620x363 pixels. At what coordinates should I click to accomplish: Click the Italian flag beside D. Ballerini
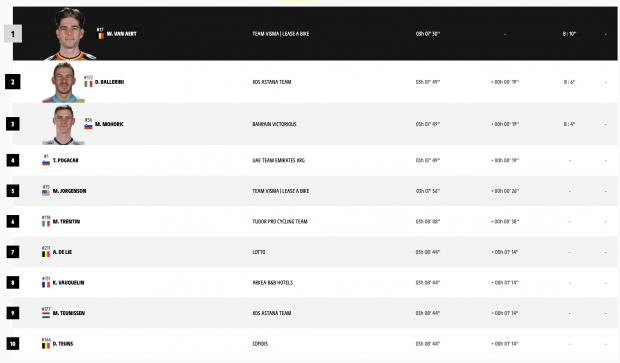click(x=88, y=84)
